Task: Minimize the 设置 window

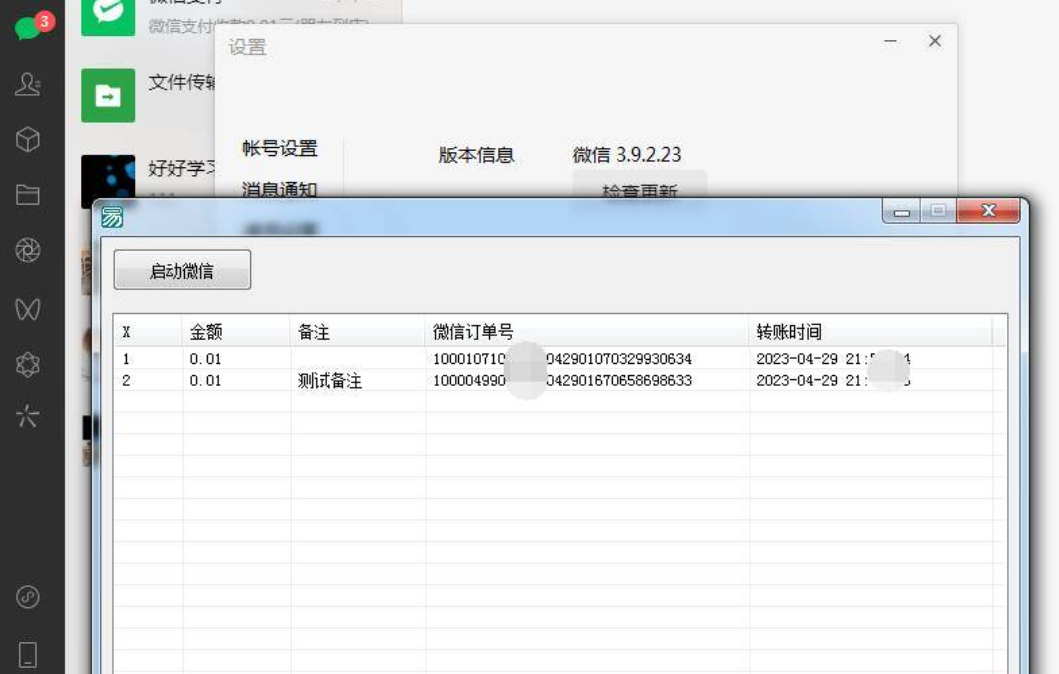Action: [890, 41]
